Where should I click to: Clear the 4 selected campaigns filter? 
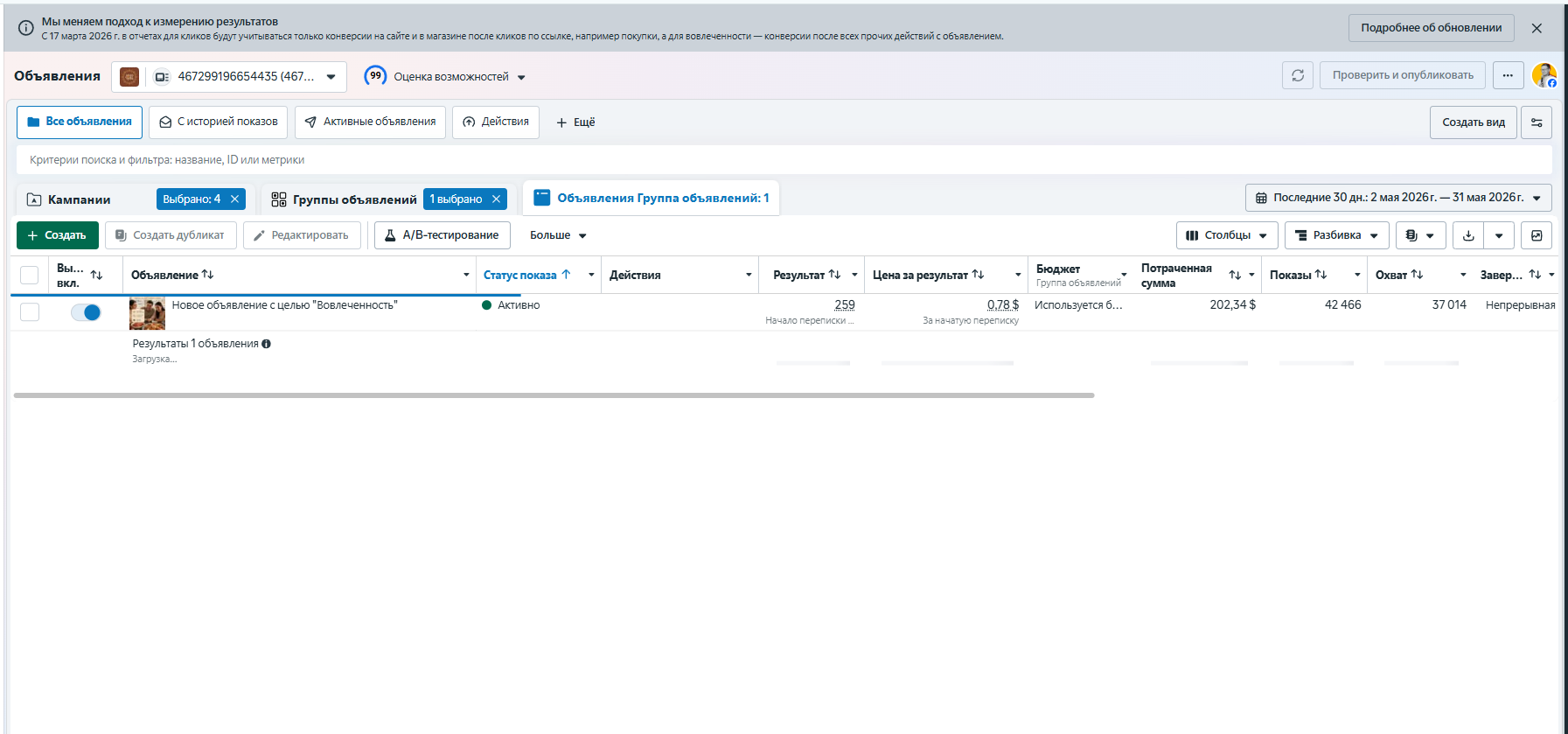click(x=234, y=199)
